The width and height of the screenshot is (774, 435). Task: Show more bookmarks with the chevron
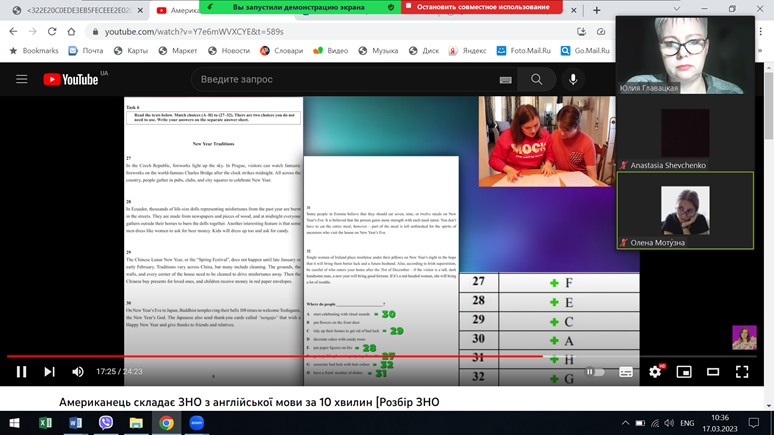pyautogui.click(x=760, y=50)
